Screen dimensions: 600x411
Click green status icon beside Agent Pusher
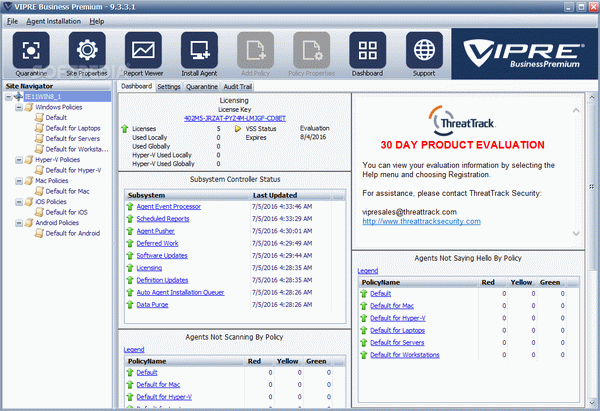pos(130,231)
